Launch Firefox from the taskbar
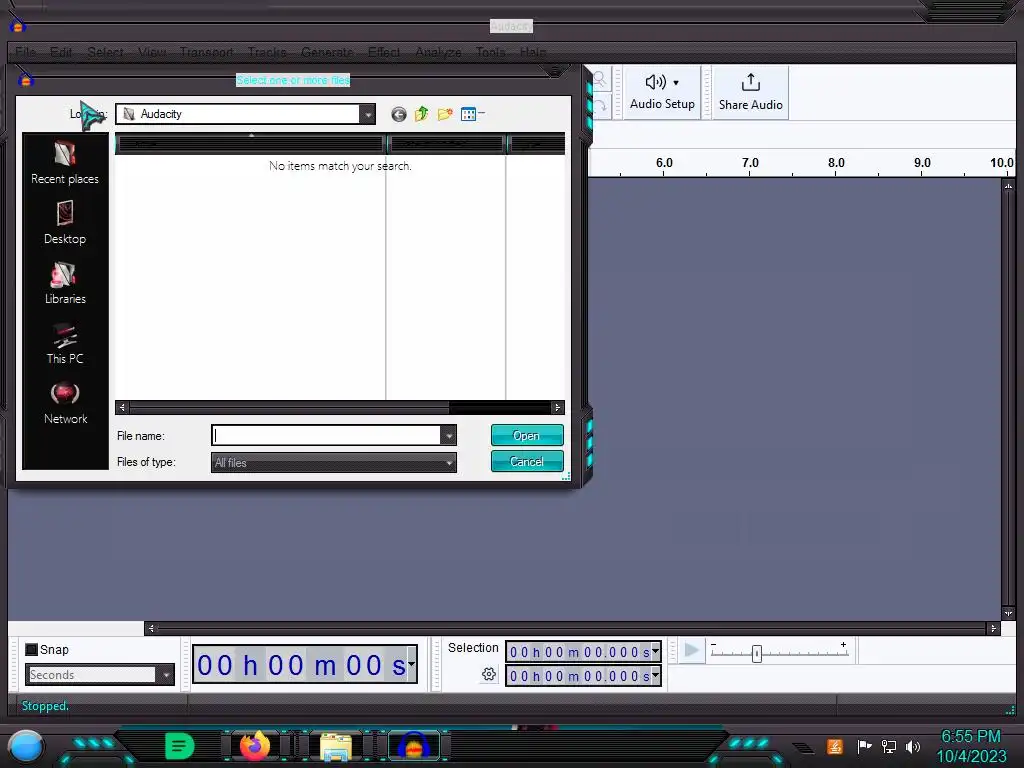The height and width of the screenshot is (768, 1024). click(255, 745)
